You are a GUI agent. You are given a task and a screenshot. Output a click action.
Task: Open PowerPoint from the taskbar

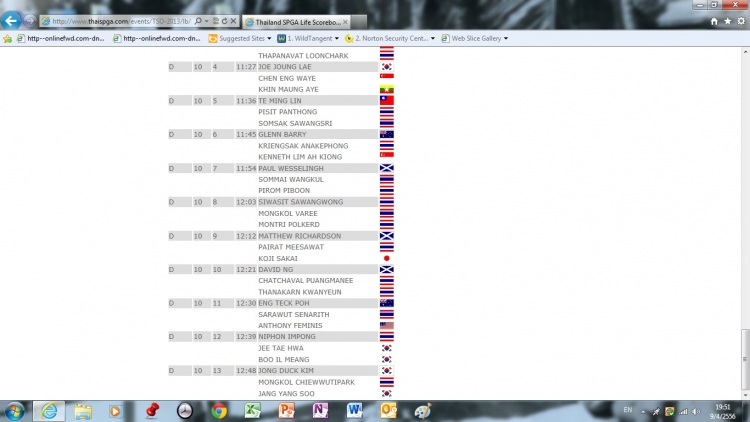[x=287, y=410]
